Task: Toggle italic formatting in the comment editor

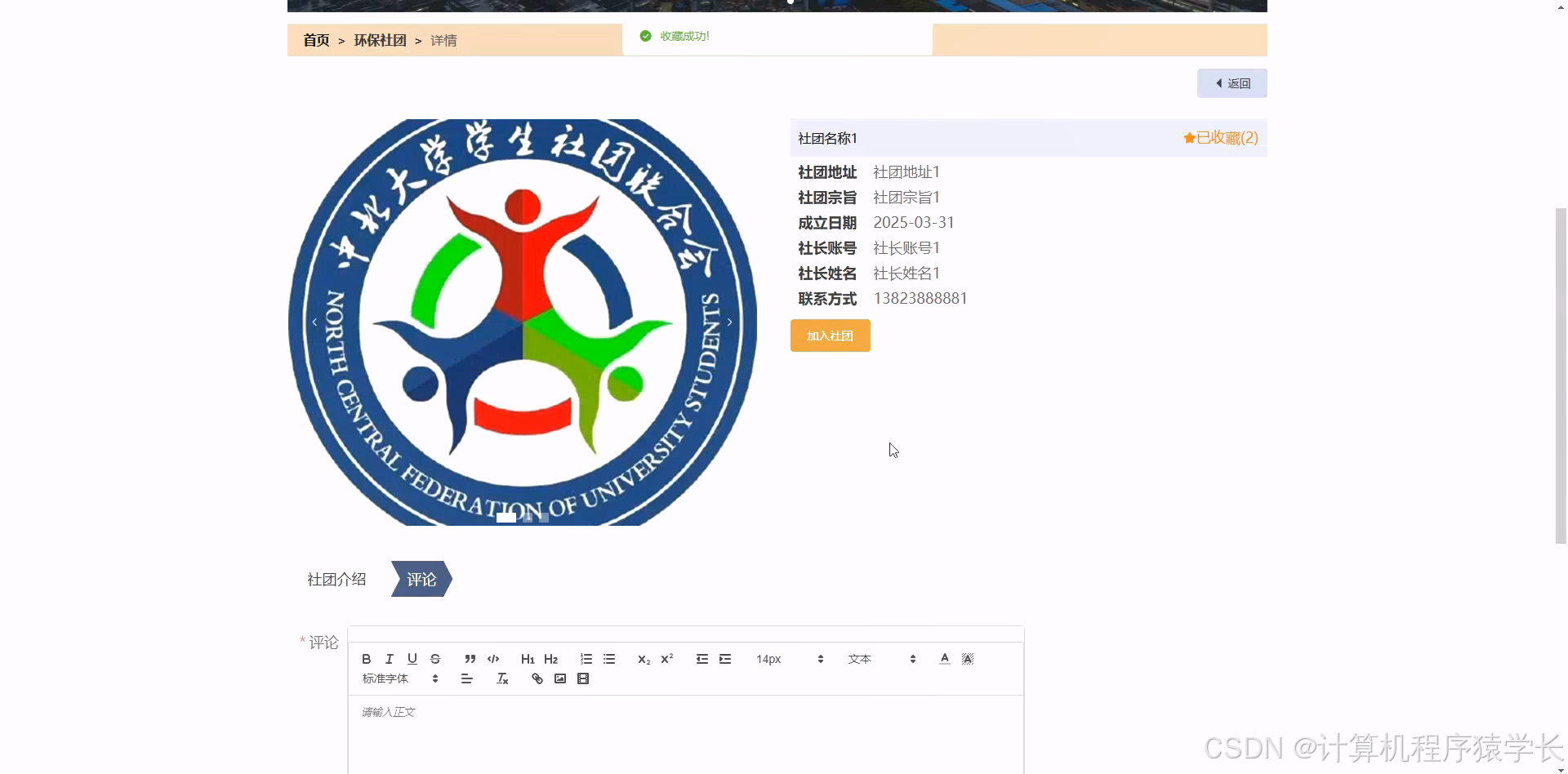Action: [390, 659]
